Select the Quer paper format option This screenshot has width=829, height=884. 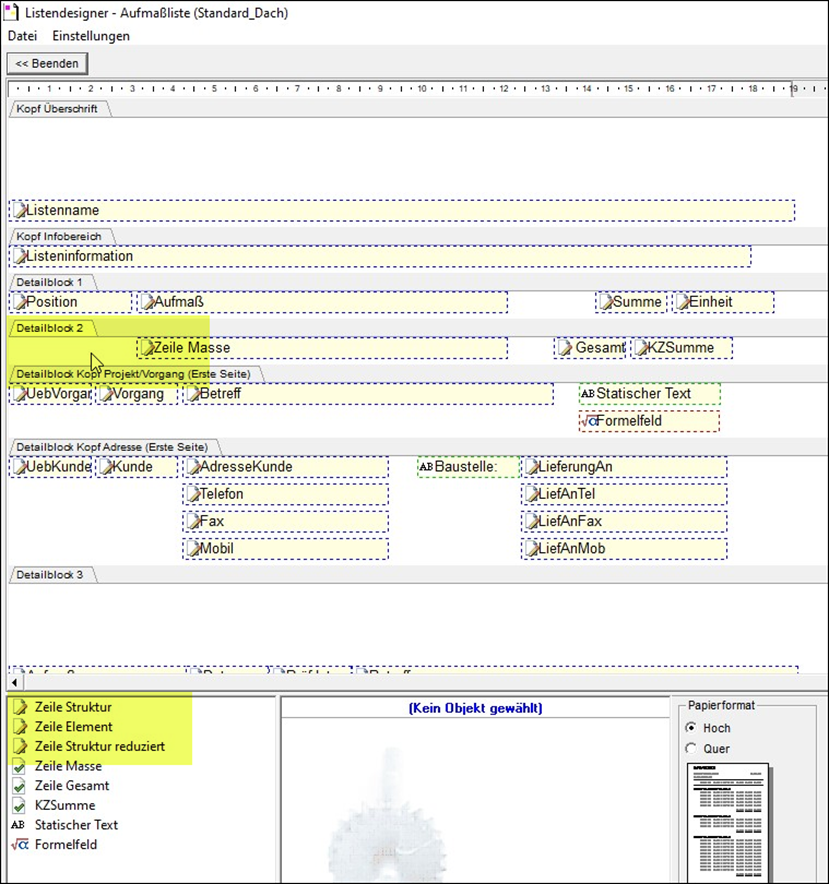point(691,748)
